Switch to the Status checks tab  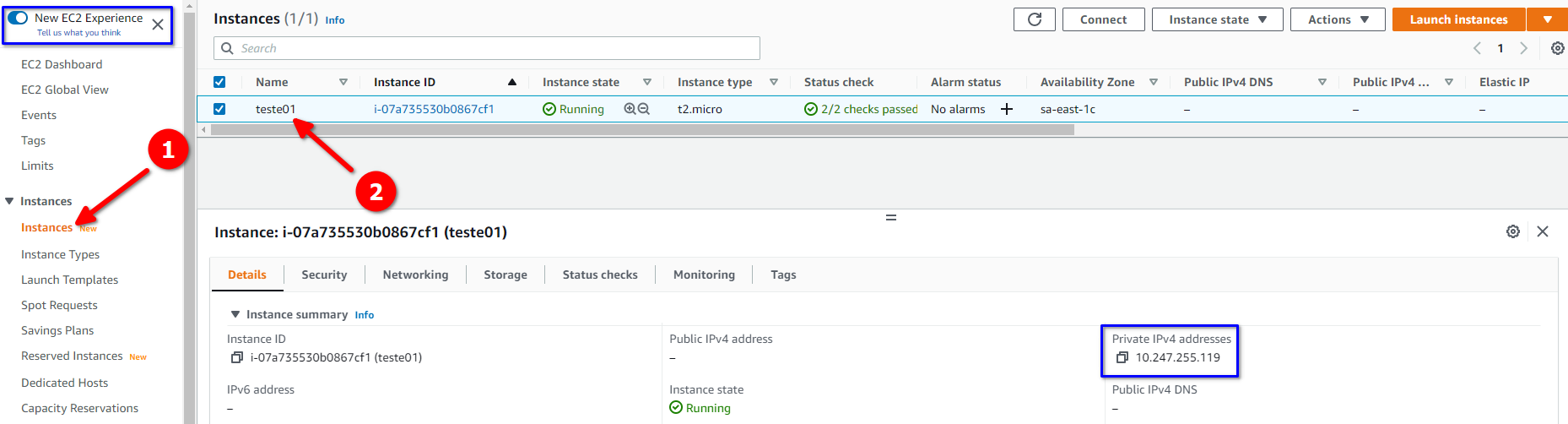600,275
